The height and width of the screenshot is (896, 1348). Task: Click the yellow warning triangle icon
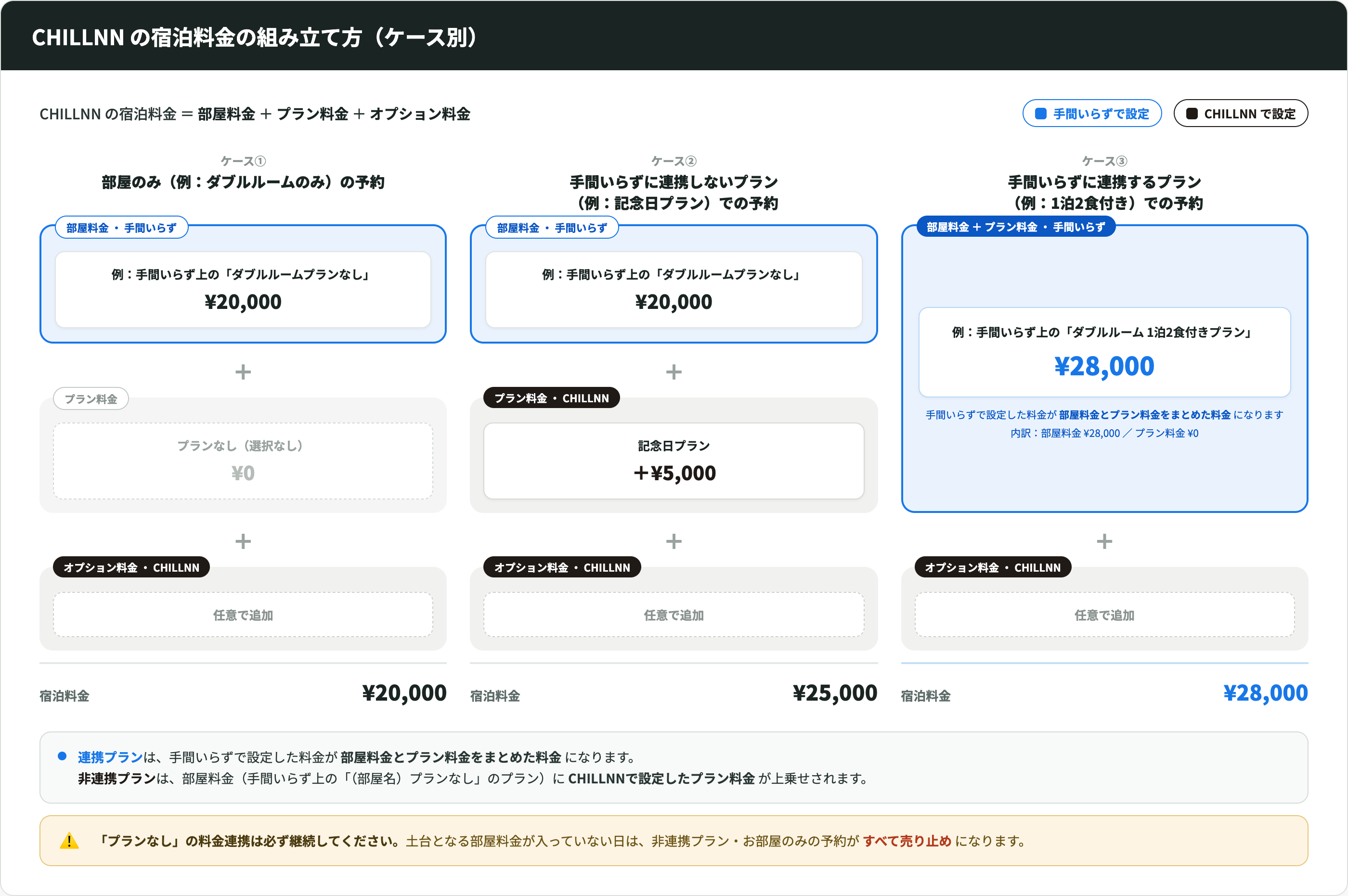69,841
